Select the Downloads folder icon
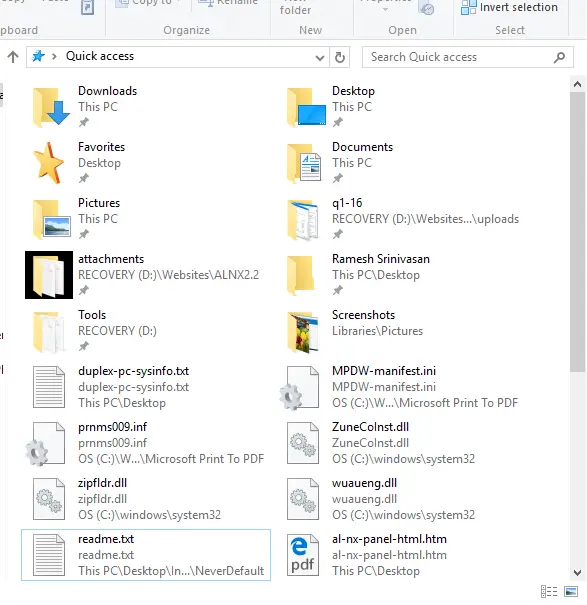 click(51, 107)
